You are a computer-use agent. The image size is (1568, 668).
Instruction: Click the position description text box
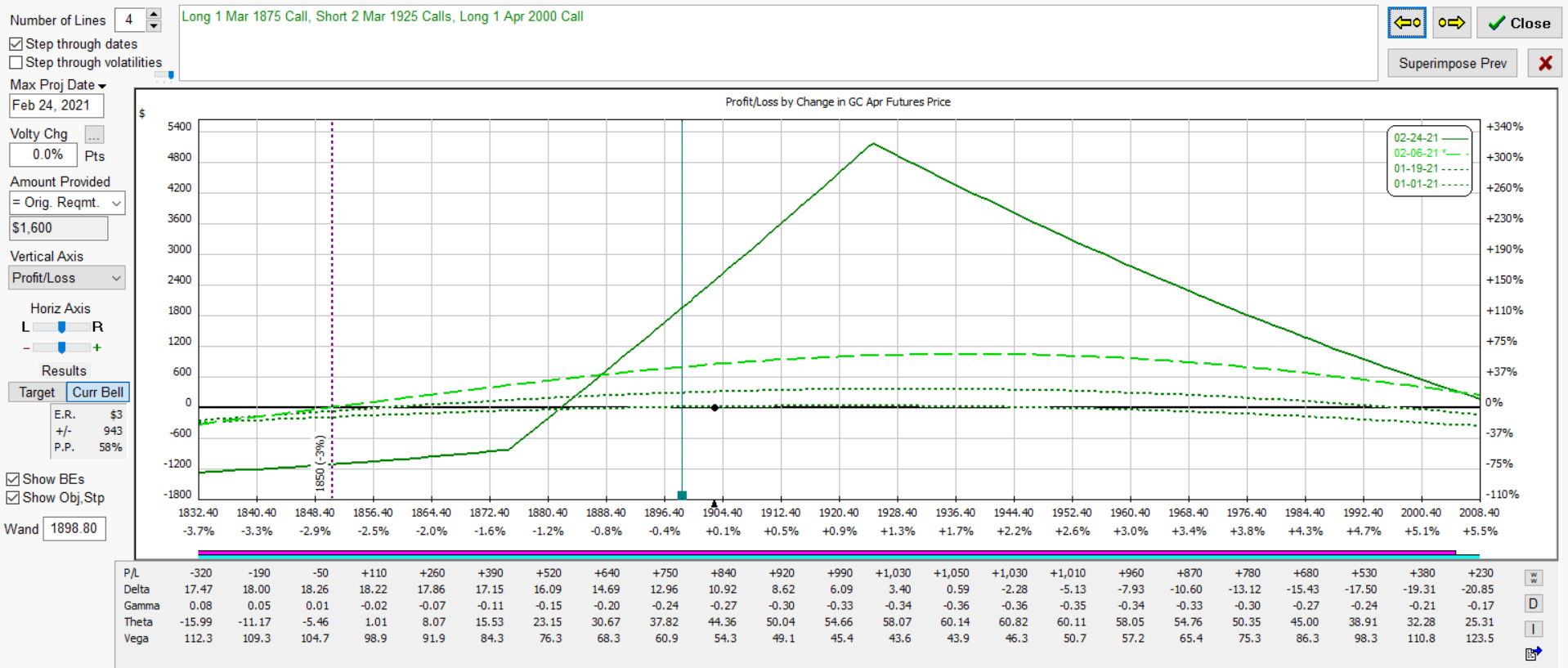778,43
